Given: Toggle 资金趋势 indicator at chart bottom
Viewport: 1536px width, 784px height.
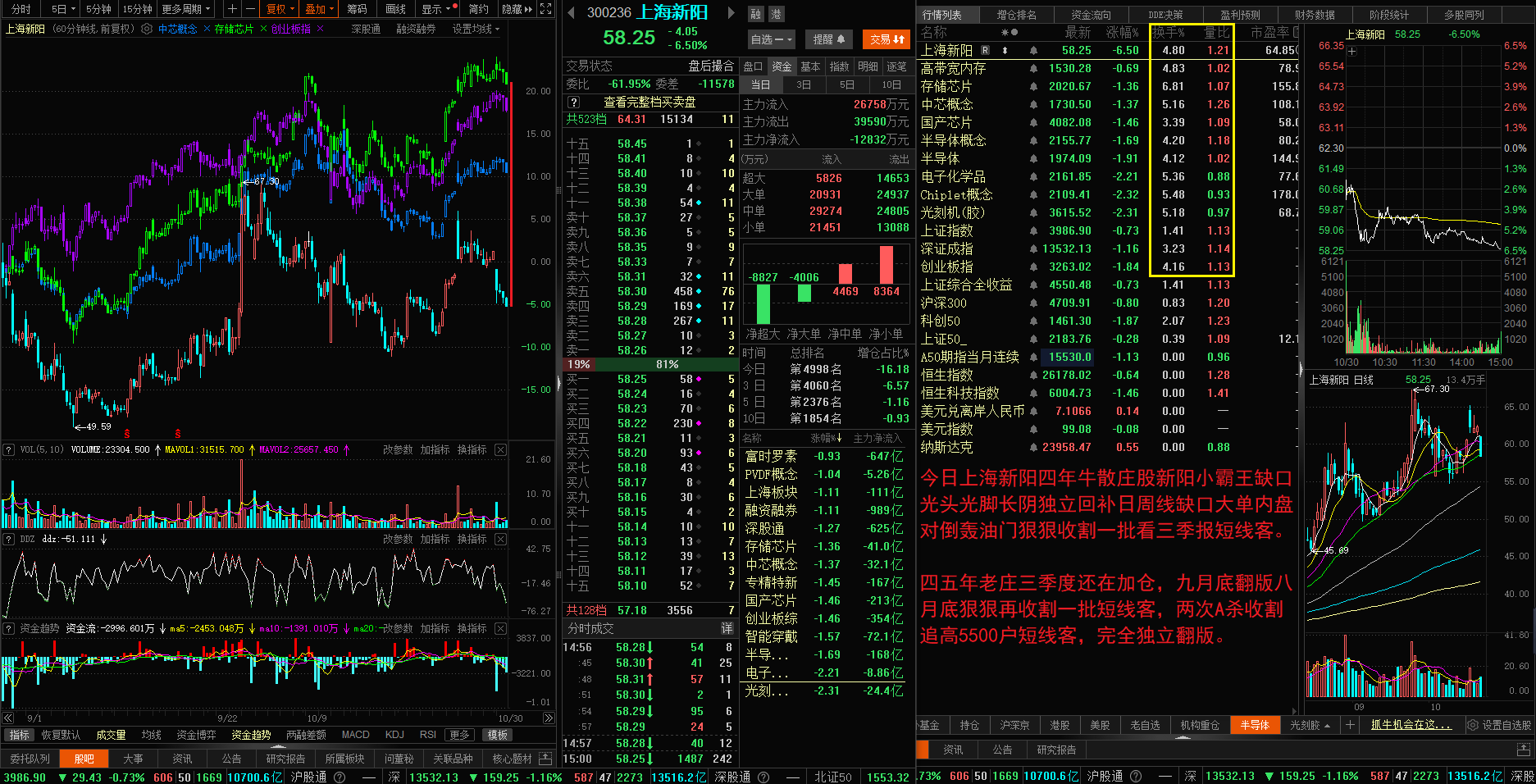Looking at the screenshot, I should coord(251,735).
